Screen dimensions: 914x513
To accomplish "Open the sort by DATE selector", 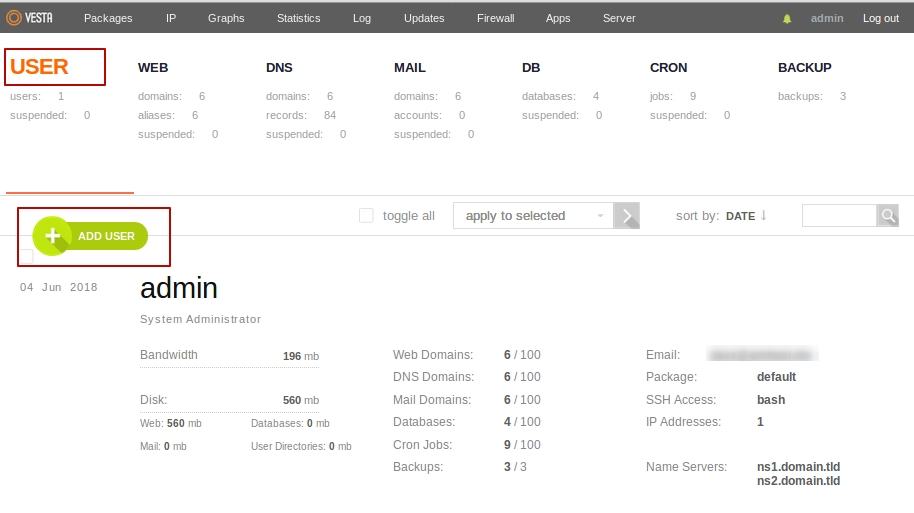I will [x=740, y=216].
